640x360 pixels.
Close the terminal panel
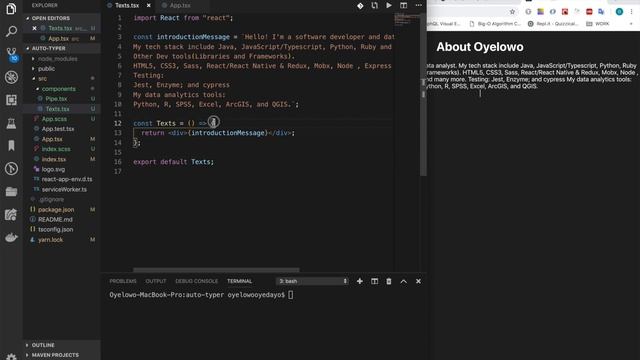point(418,281)
